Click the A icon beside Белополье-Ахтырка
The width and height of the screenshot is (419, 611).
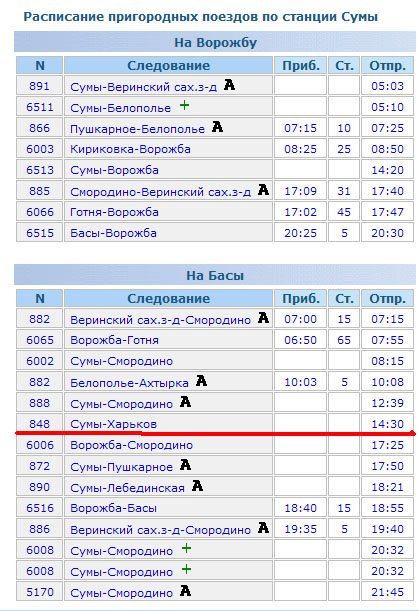pos(201,380)
